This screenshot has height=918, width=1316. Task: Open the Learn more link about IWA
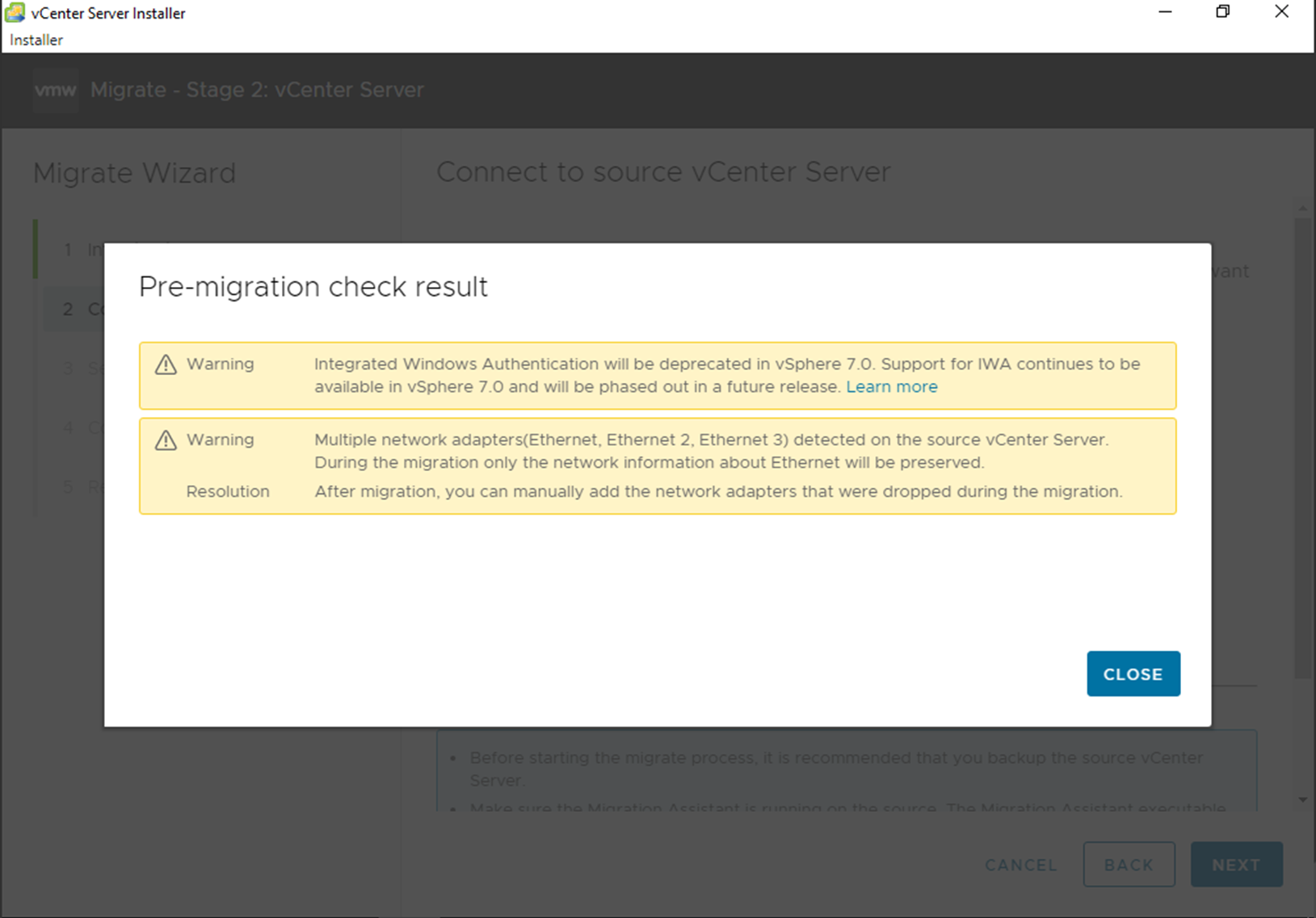pos(892,386)
